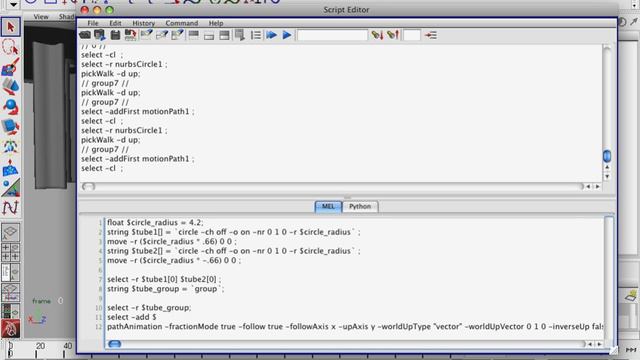The image size is (640, 360).
Task: Toggle Echo All Commands icon
Action: coord(240,36)
